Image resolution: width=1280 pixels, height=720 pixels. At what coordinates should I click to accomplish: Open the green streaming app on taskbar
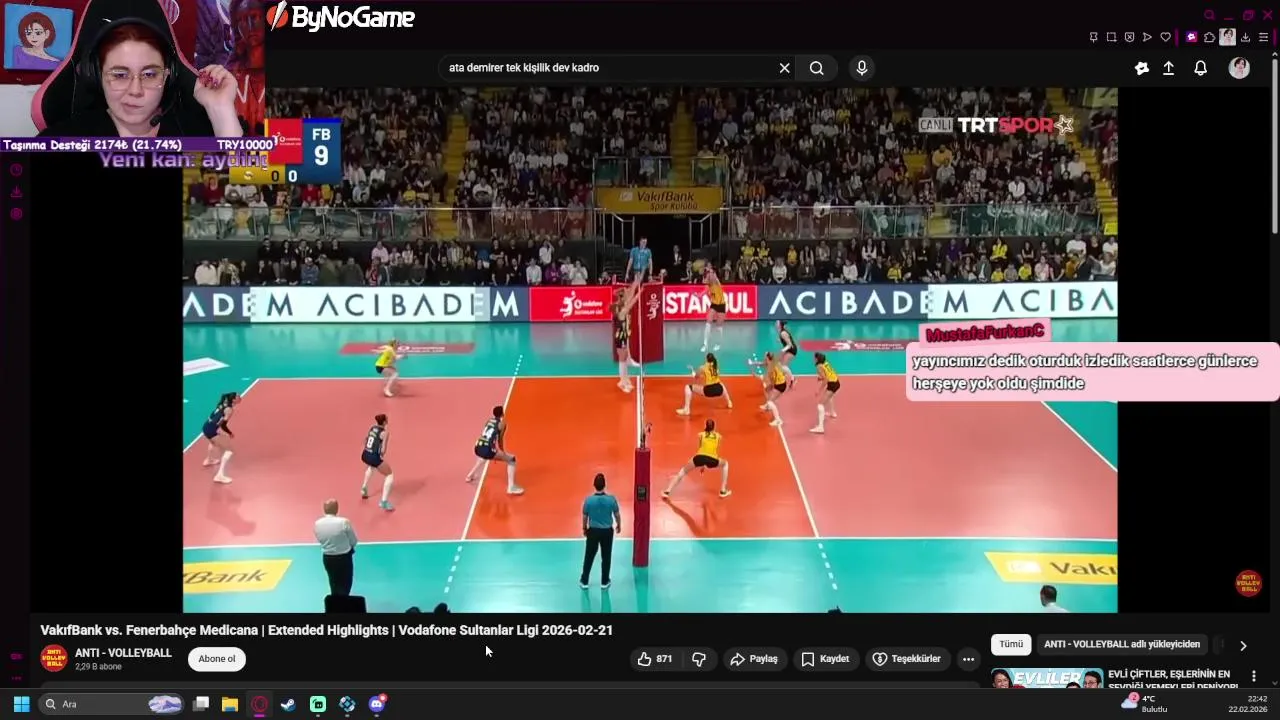pyautogui.click(x=318, y=704)
